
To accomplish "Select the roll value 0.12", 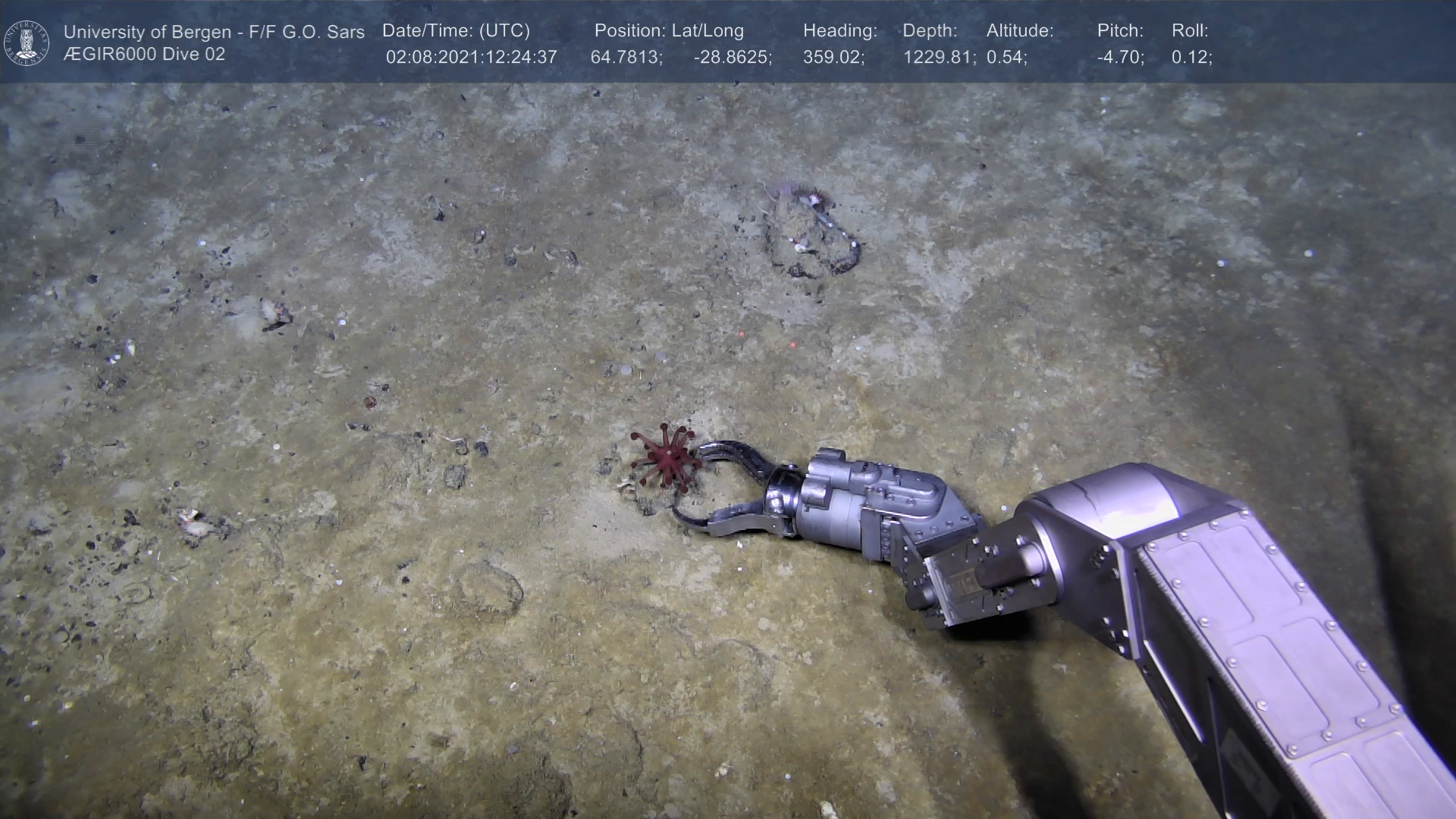I will click(x=1191, y=58).
